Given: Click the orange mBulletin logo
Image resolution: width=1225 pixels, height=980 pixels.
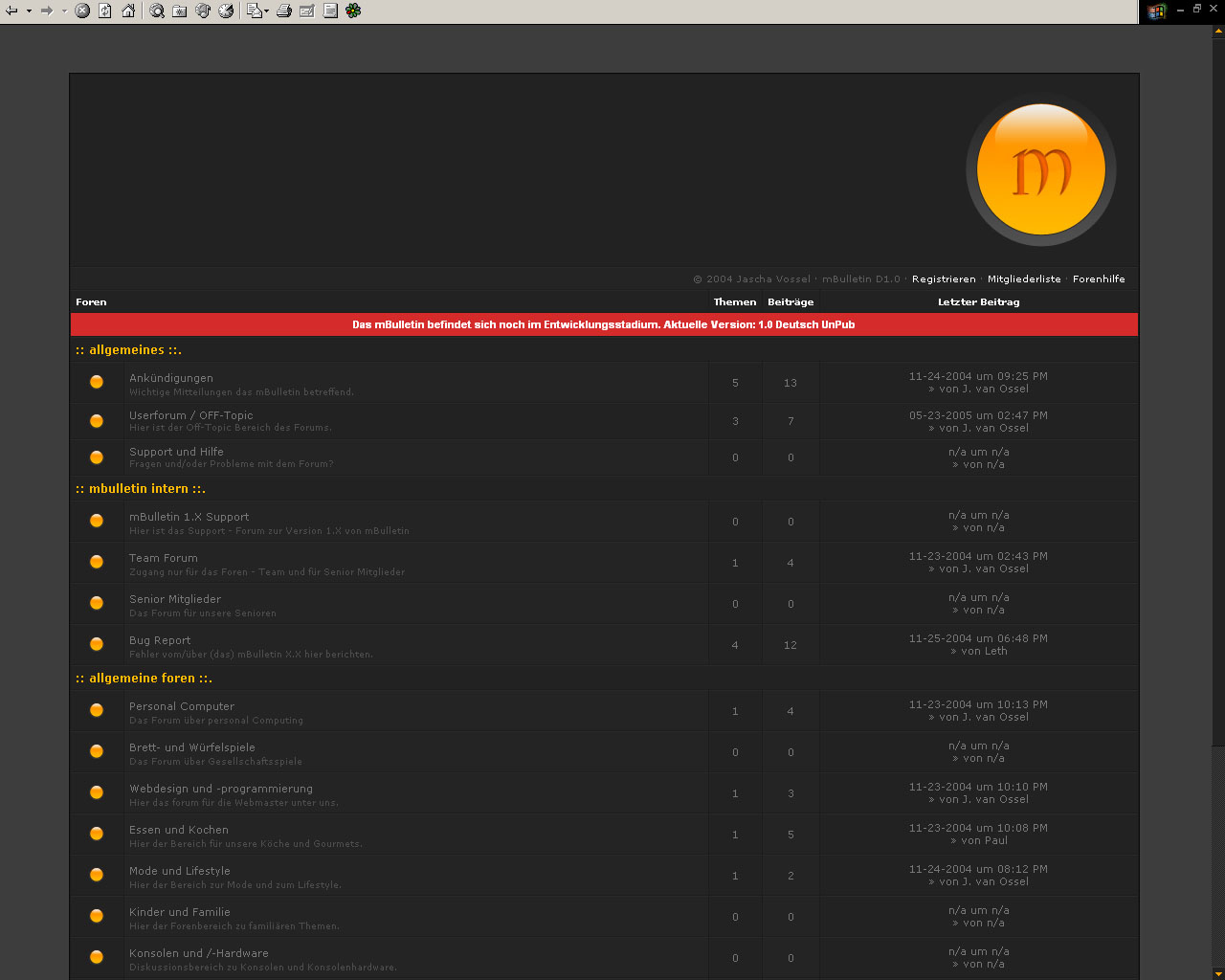Looking at the screenshot, I should 1040,169.
